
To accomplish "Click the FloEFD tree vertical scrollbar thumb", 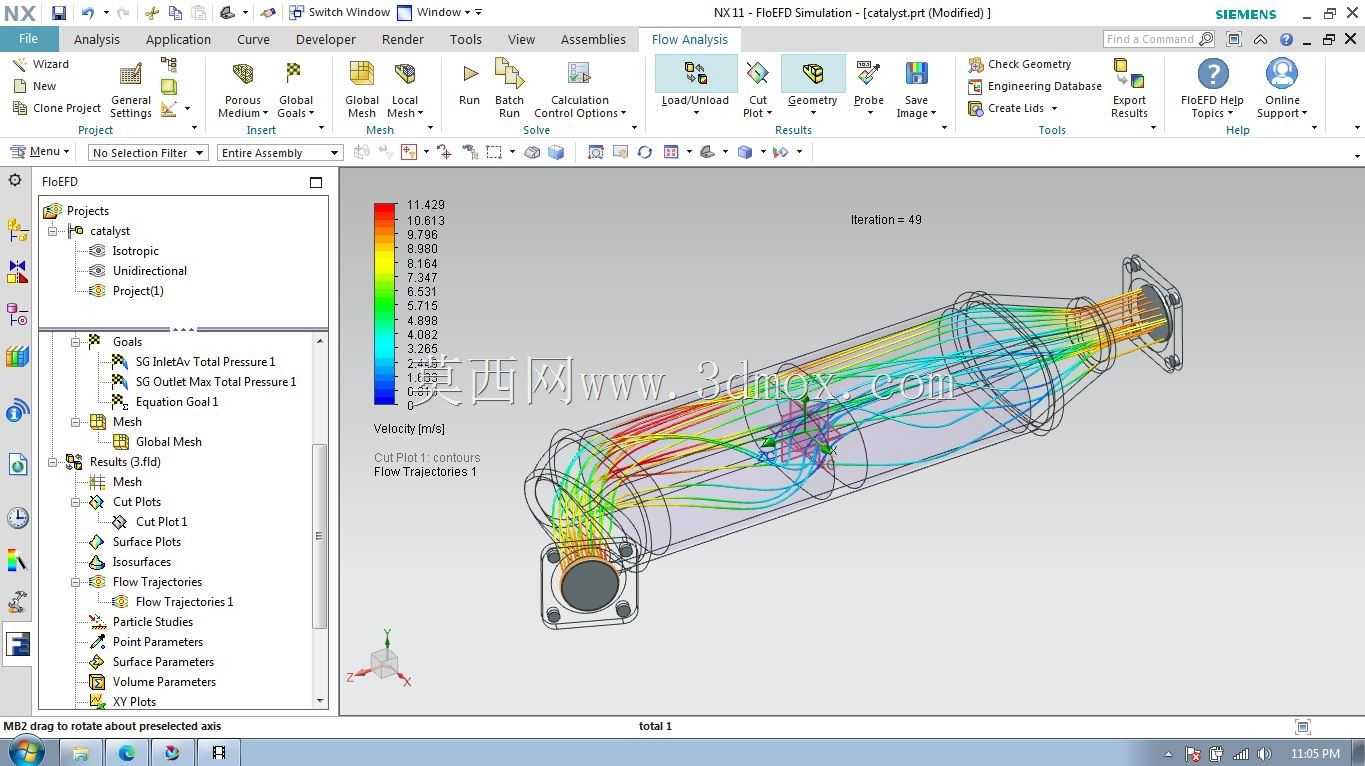I will tap(320, 535).
